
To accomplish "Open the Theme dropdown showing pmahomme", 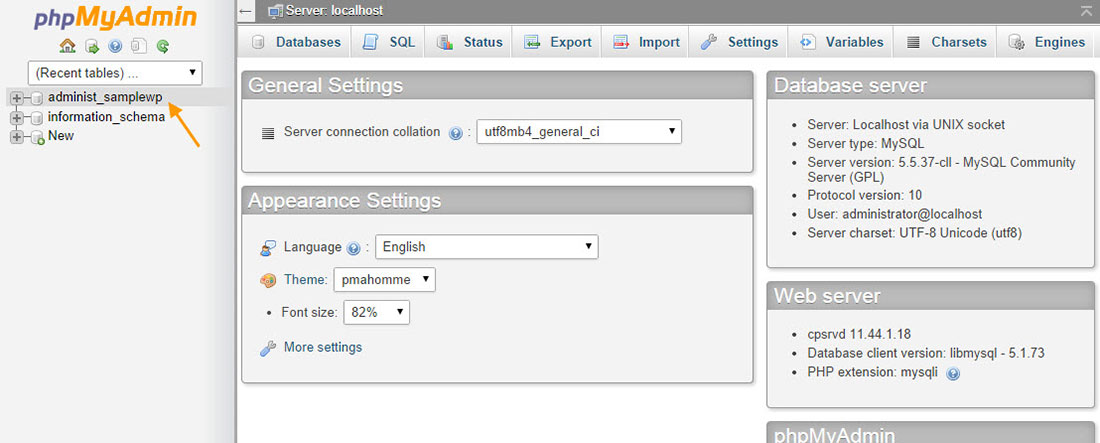I will (384, 279).
